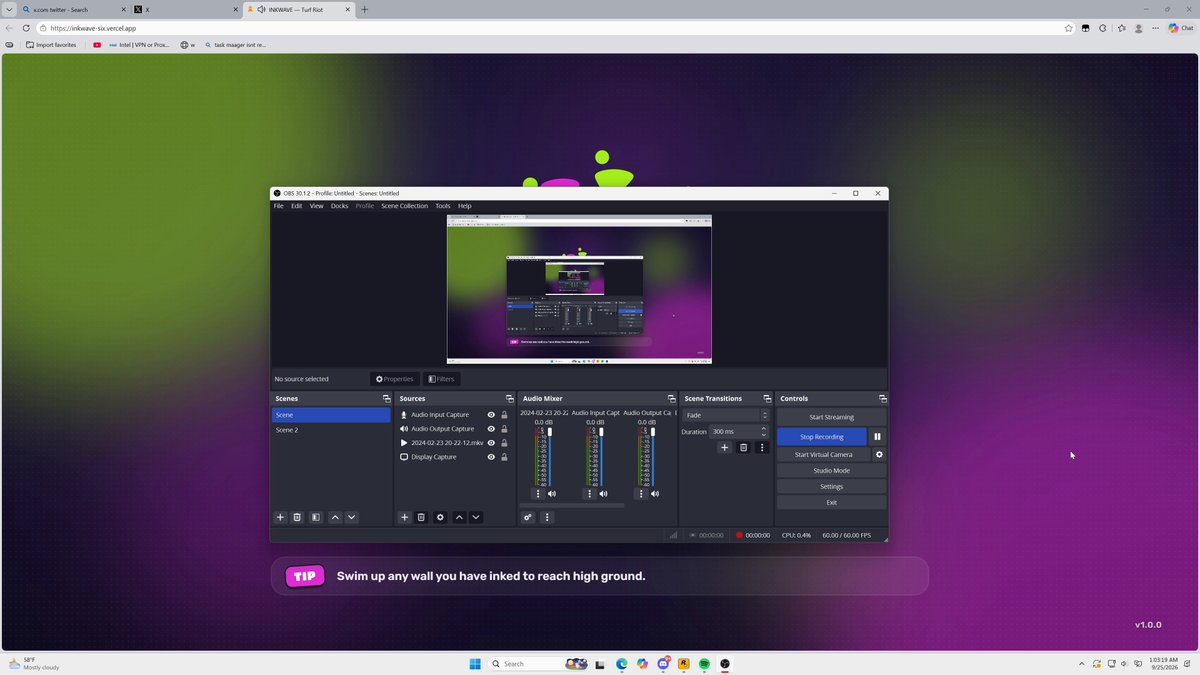
Task: Open options menu for 2024-02-23 audio channel
Action: 538,493
